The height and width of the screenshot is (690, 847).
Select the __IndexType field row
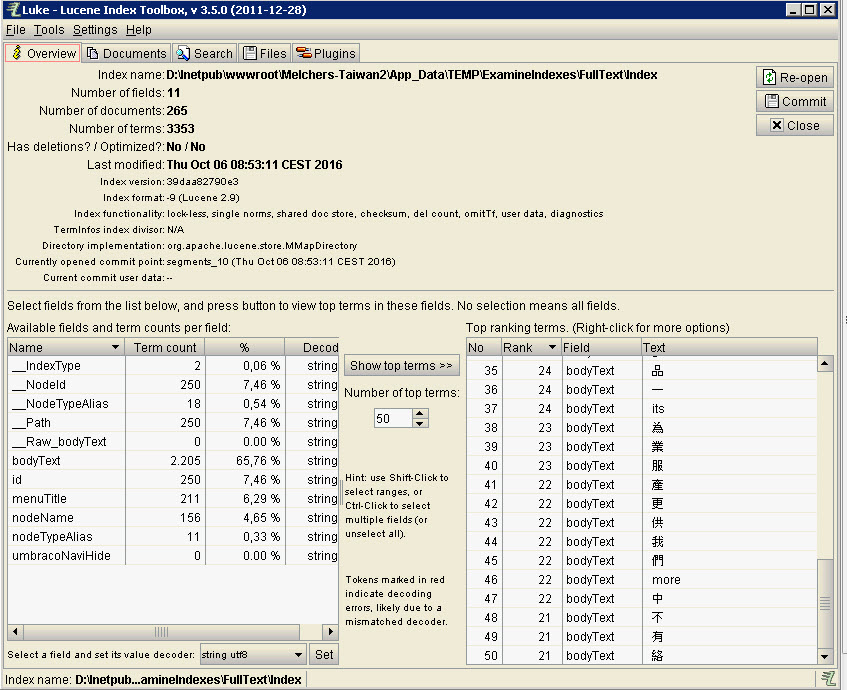pyautogui.click(x=173, y=366)
